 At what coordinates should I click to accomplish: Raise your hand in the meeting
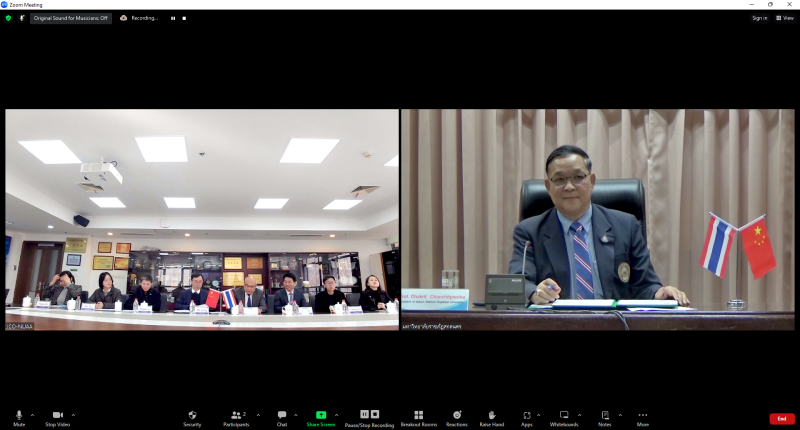click(x=491, y=416)
